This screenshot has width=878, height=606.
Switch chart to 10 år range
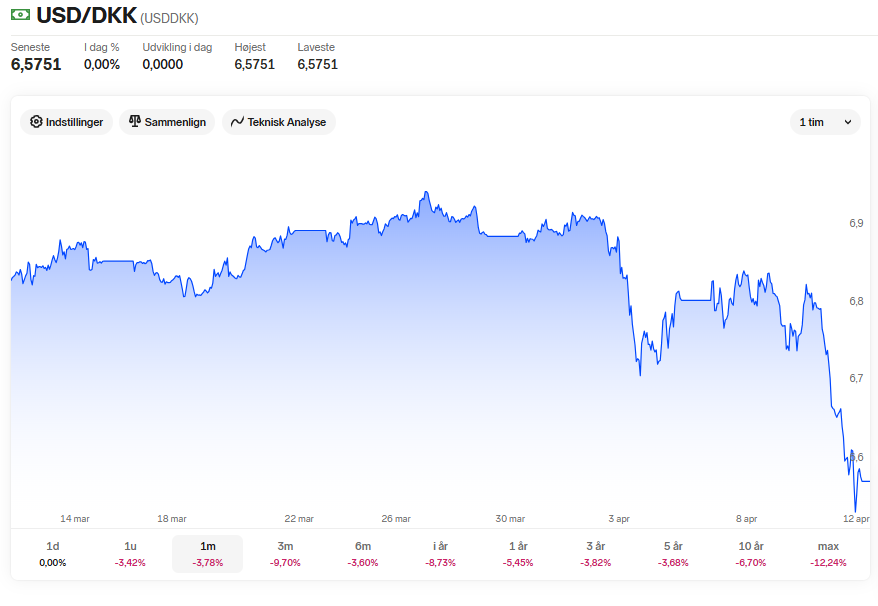[750, 554]
